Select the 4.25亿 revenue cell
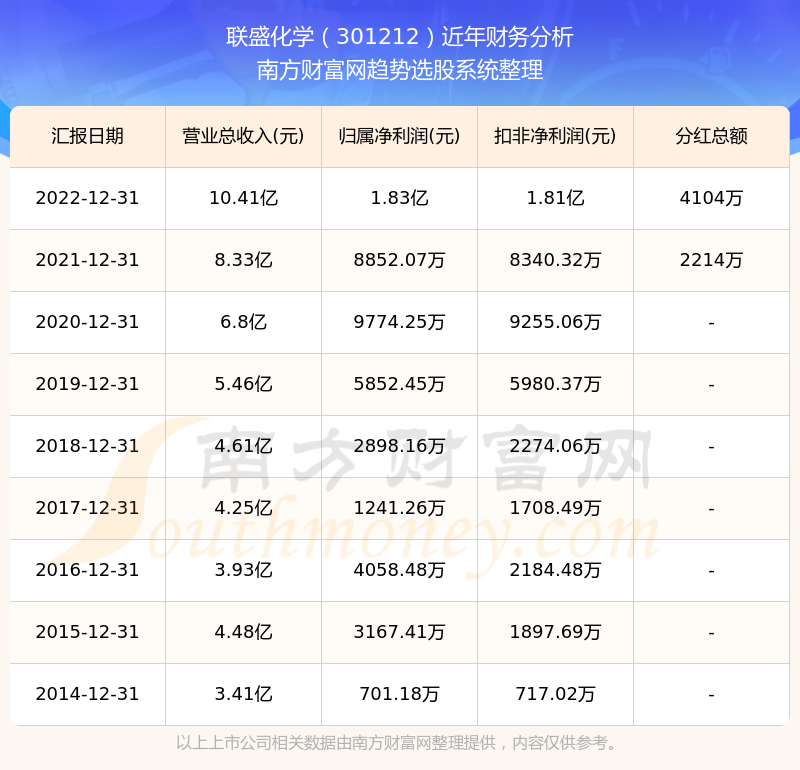 click(243, 508)
